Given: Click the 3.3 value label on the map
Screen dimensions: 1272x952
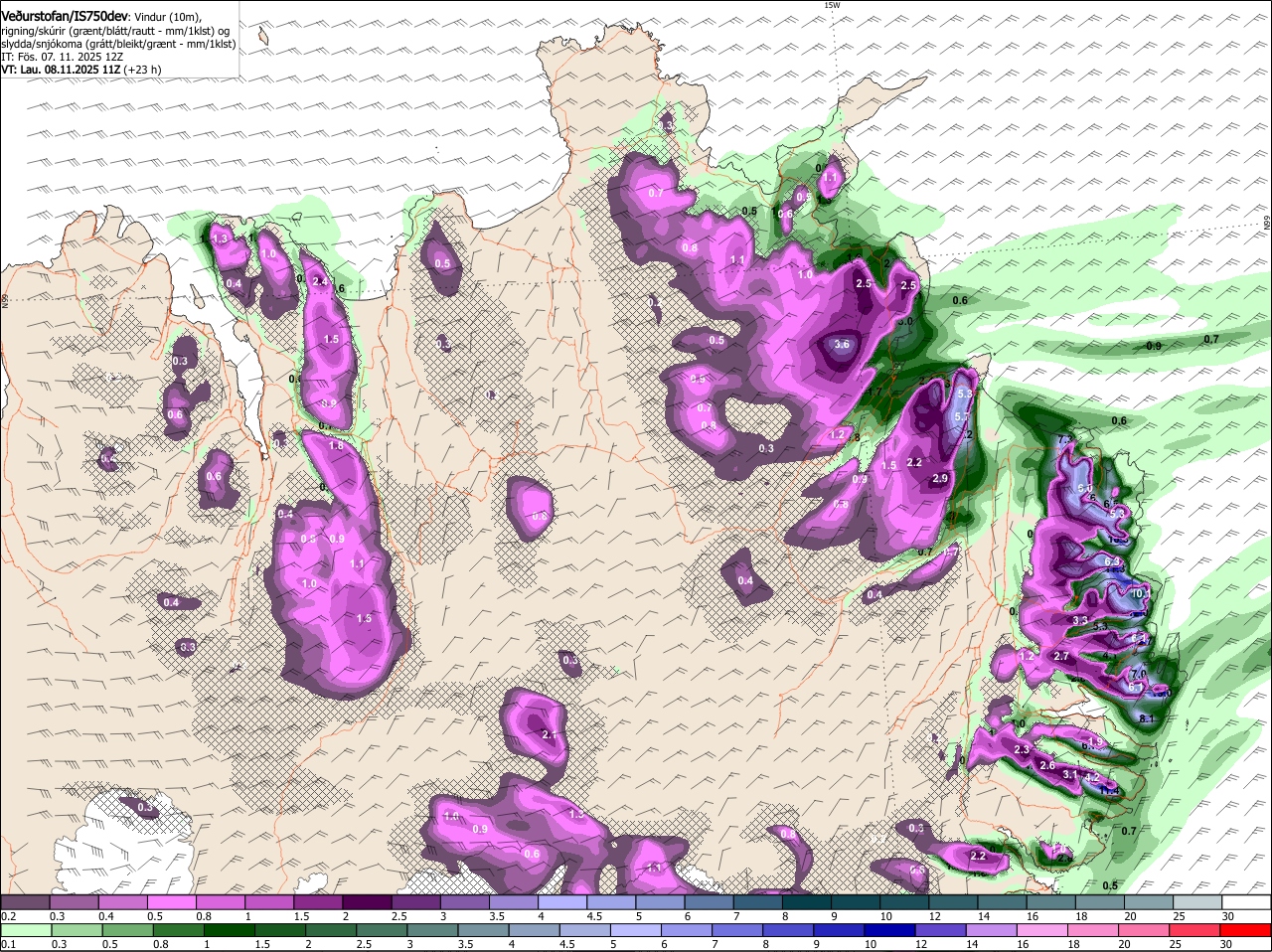Looking at the screenshot, I should [1080, 620].
